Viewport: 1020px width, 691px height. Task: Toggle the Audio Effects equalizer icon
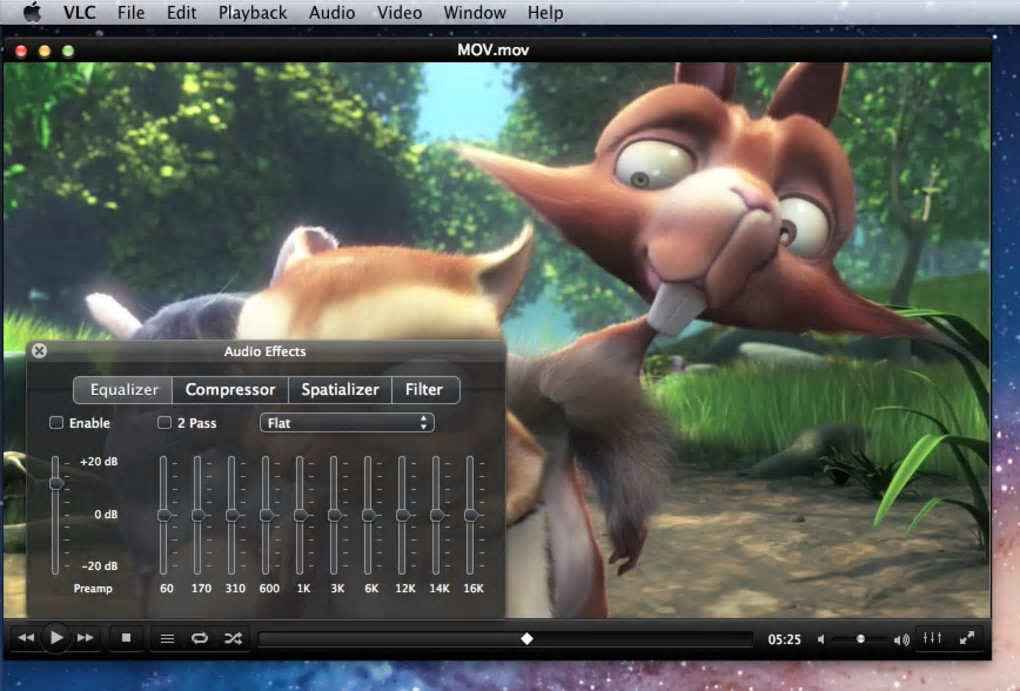(x=933, y=638)
